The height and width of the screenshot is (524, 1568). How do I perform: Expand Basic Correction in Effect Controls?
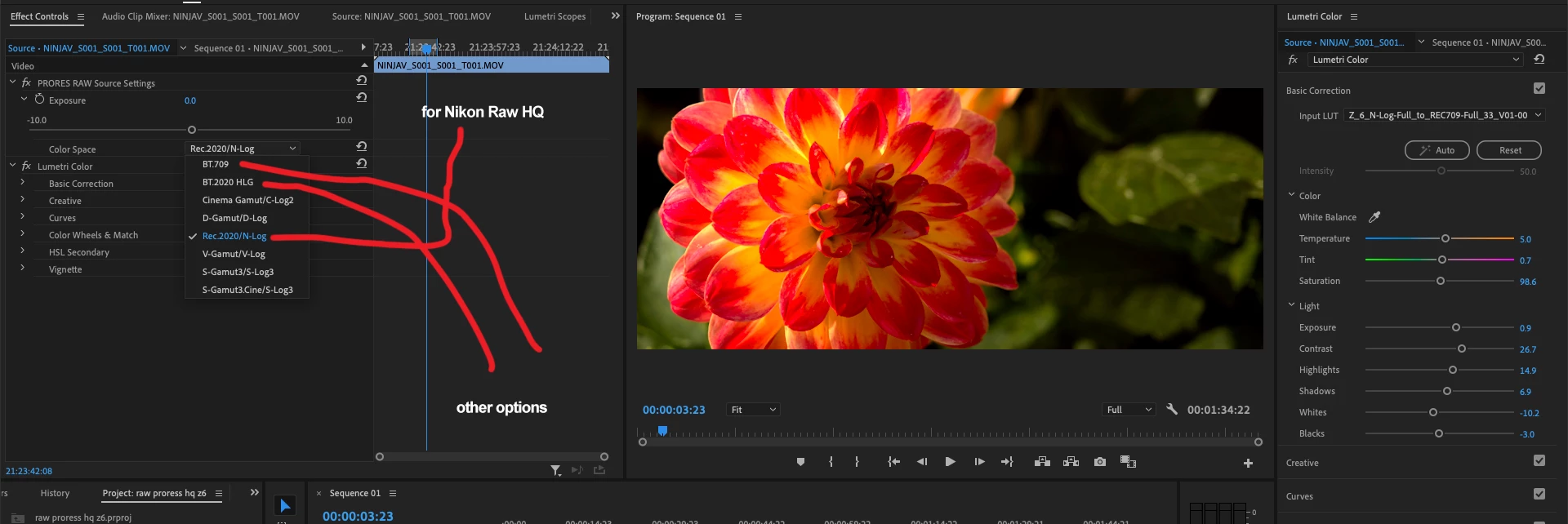point(22,182)
